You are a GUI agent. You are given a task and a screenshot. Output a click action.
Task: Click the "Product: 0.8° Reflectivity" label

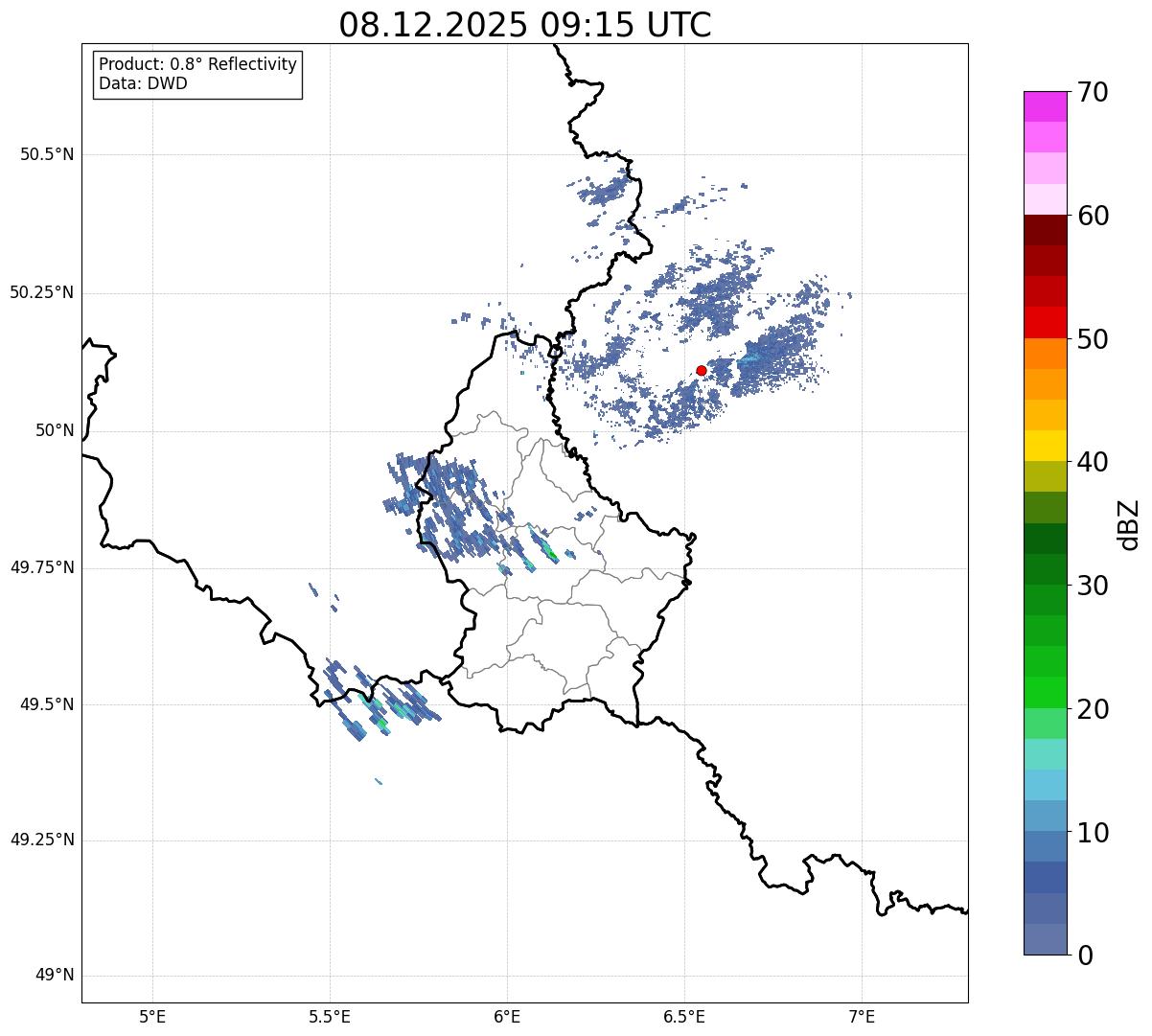[198, 64]
